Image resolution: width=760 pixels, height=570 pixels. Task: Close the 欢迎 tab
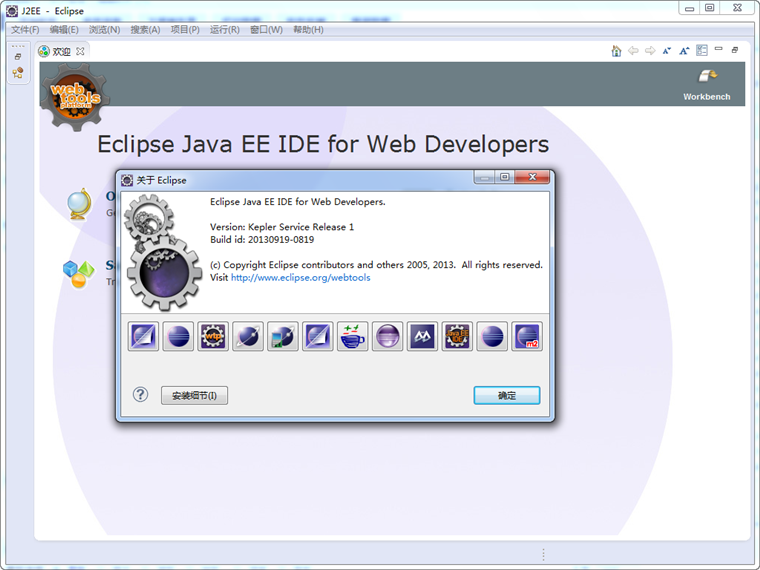click(x=81, y=51)
